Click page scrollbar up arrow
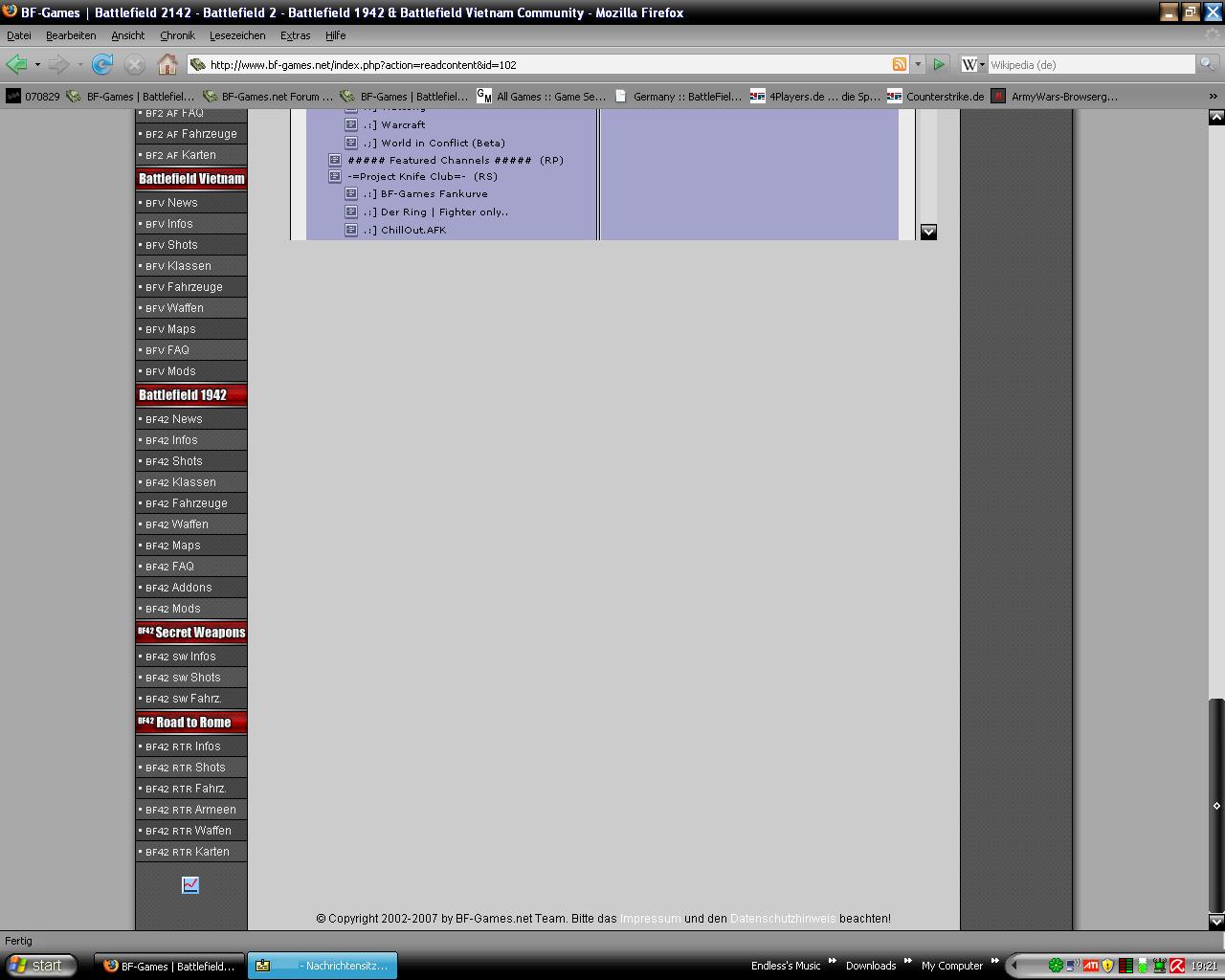This screenshot has height=980, width=1225. point(1216,117)
